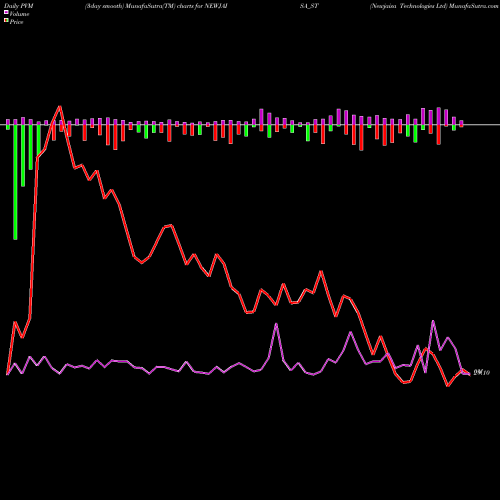This screenshot has width=500, height=500.
Task: Click the magenta Volume legend swatch
Action: coord(6,13)
